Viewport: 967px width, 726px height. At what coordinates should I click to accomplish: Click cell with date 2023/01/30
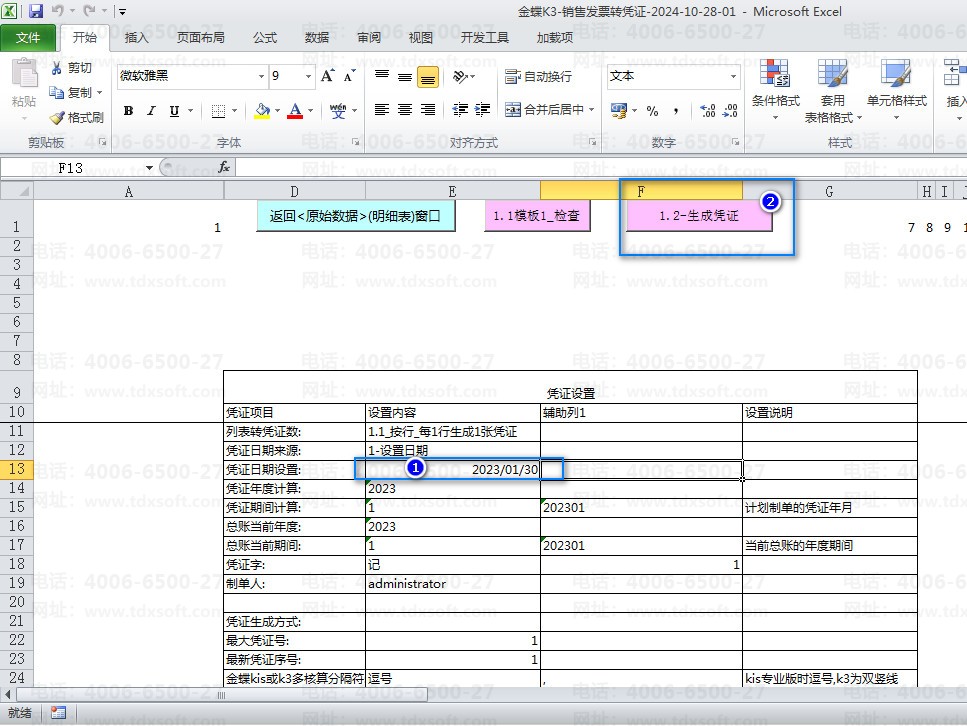[453, 469]
